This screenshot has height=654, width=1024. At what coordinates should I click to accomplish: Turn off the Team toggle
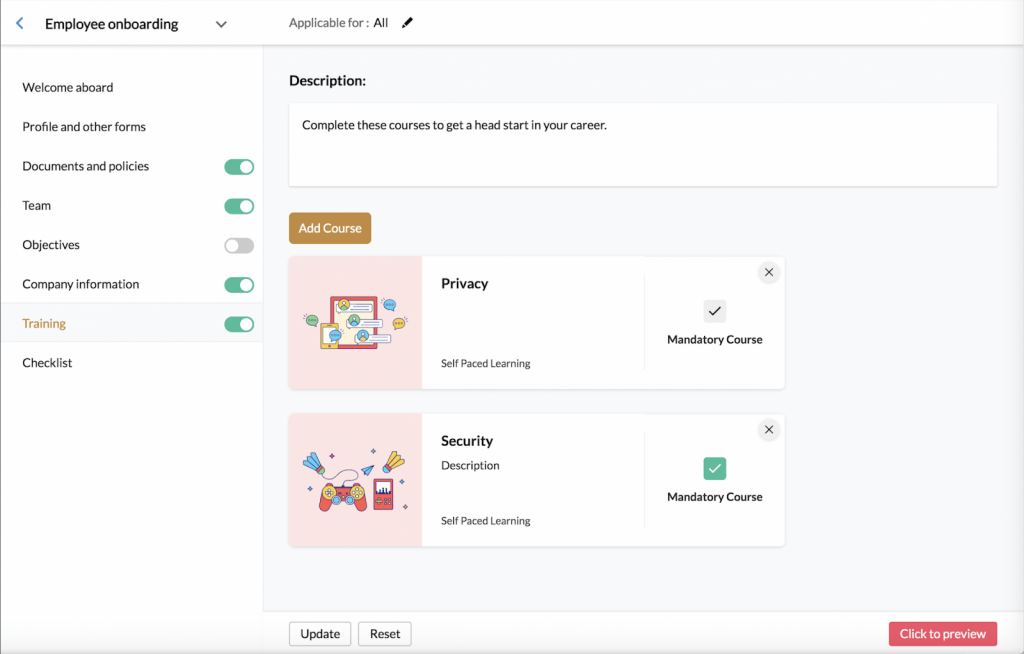(239, 206)
